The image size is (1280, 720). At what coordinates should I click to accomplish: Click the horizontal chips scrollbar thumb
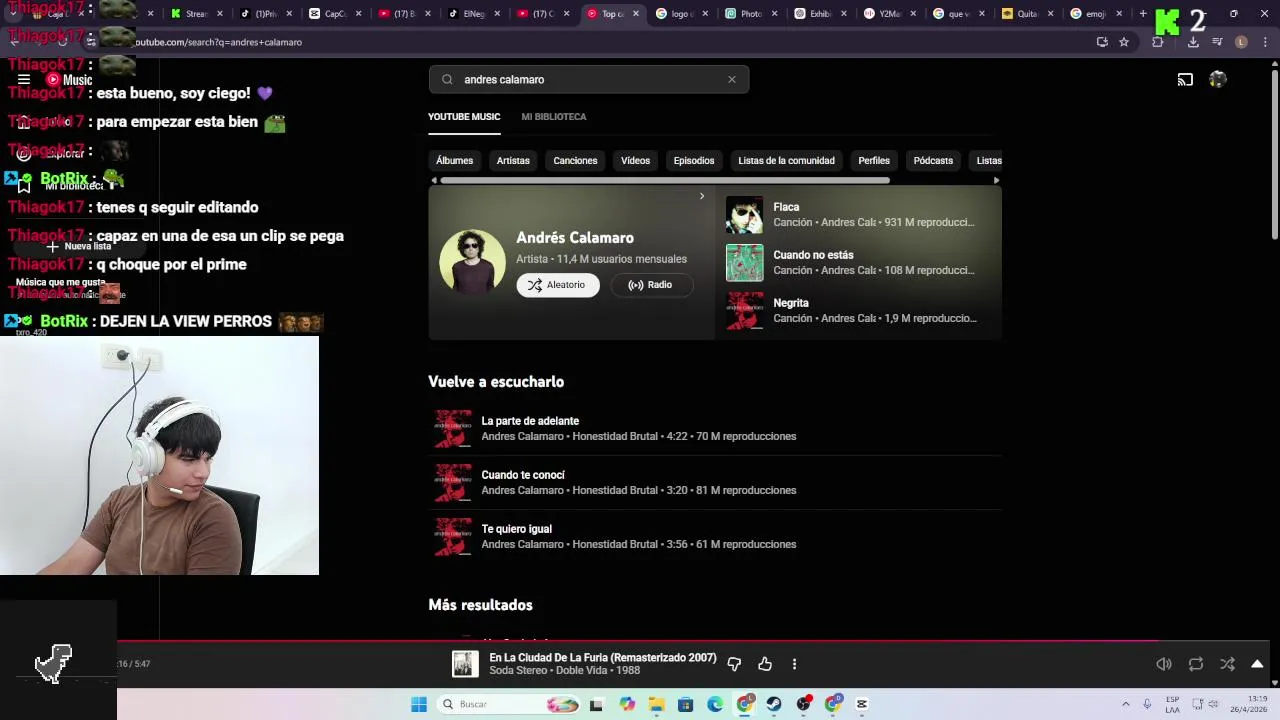pyautogui.click(x=664, y=181)
